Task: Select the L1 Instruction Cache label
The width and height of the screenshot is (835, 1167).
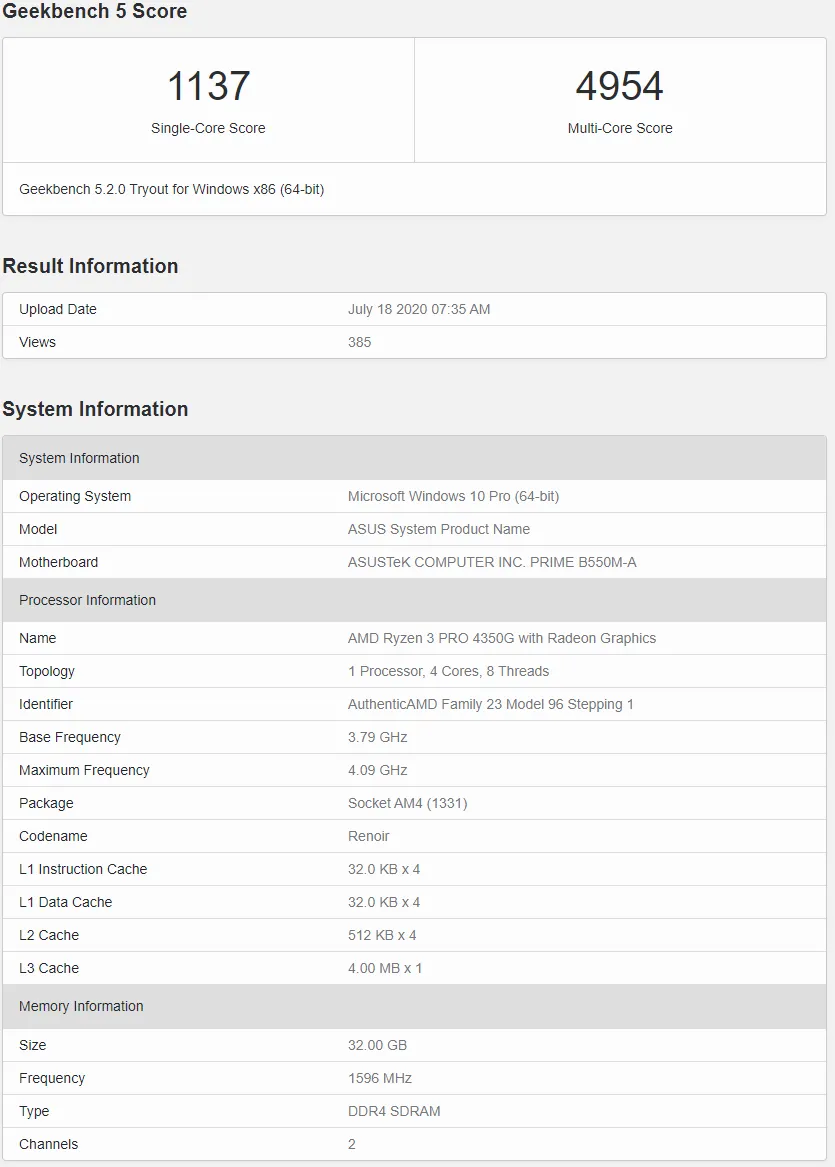Action: [x=83, y=869]
